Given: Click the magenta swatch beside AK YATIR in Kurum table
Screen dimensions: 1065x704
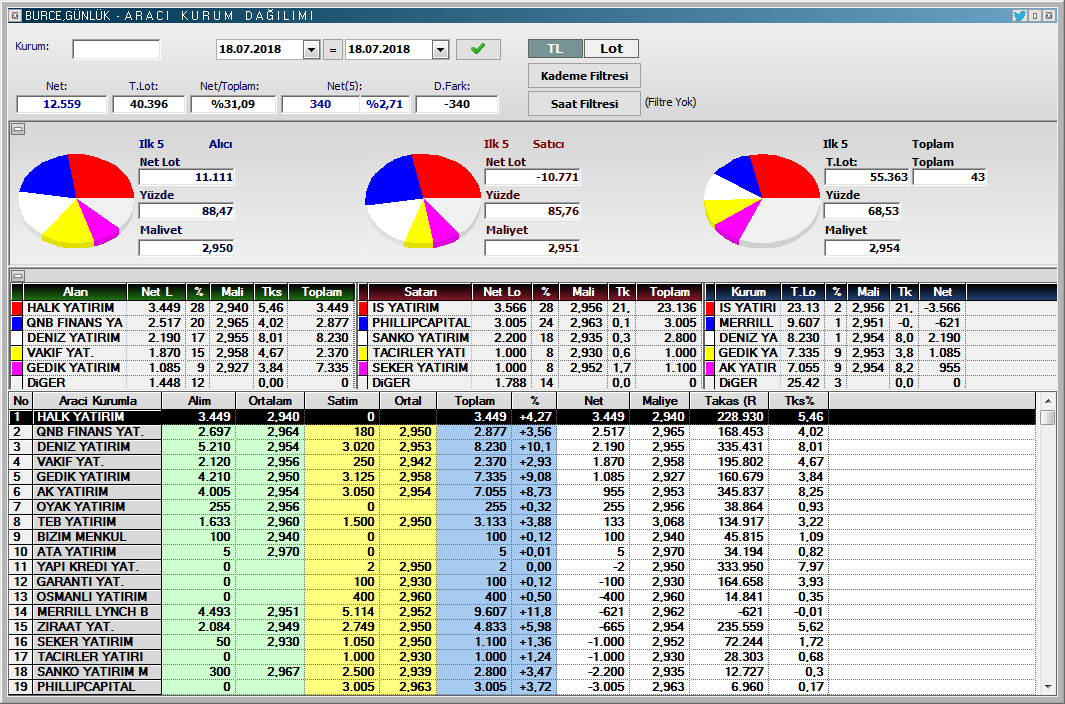Looking at the screenshot, I should tap(710, 368).
